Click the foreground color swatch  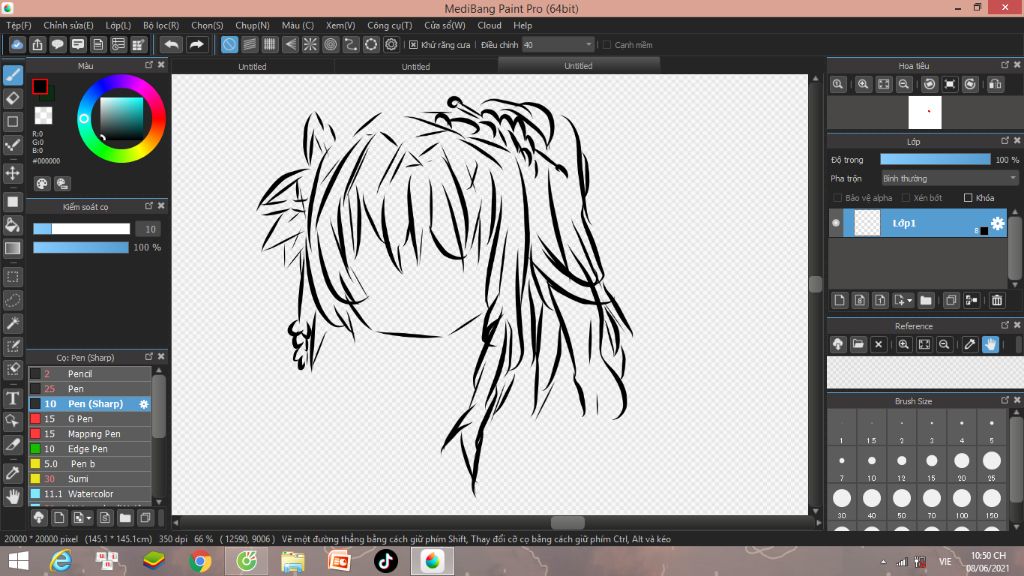40,86
